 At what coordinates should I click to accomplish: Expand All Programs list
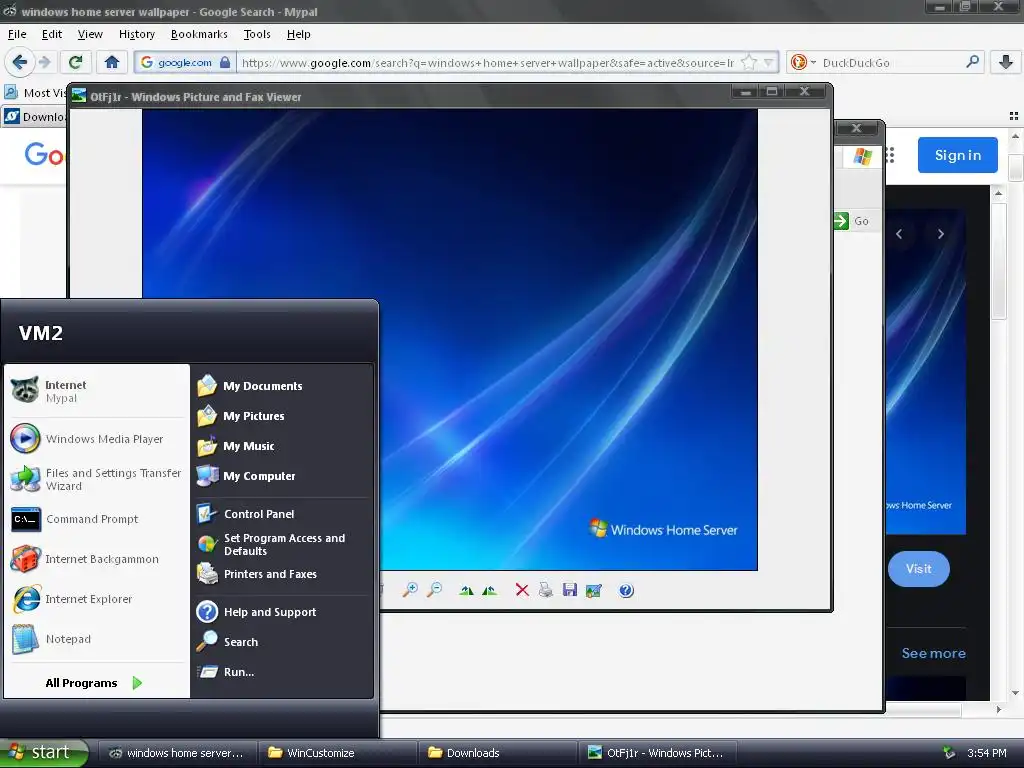point(94,683)
